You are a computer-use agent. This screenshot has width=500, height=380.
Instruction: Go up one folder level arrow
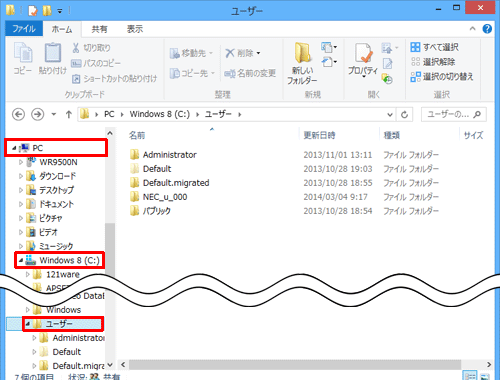[x=69, y=114]
